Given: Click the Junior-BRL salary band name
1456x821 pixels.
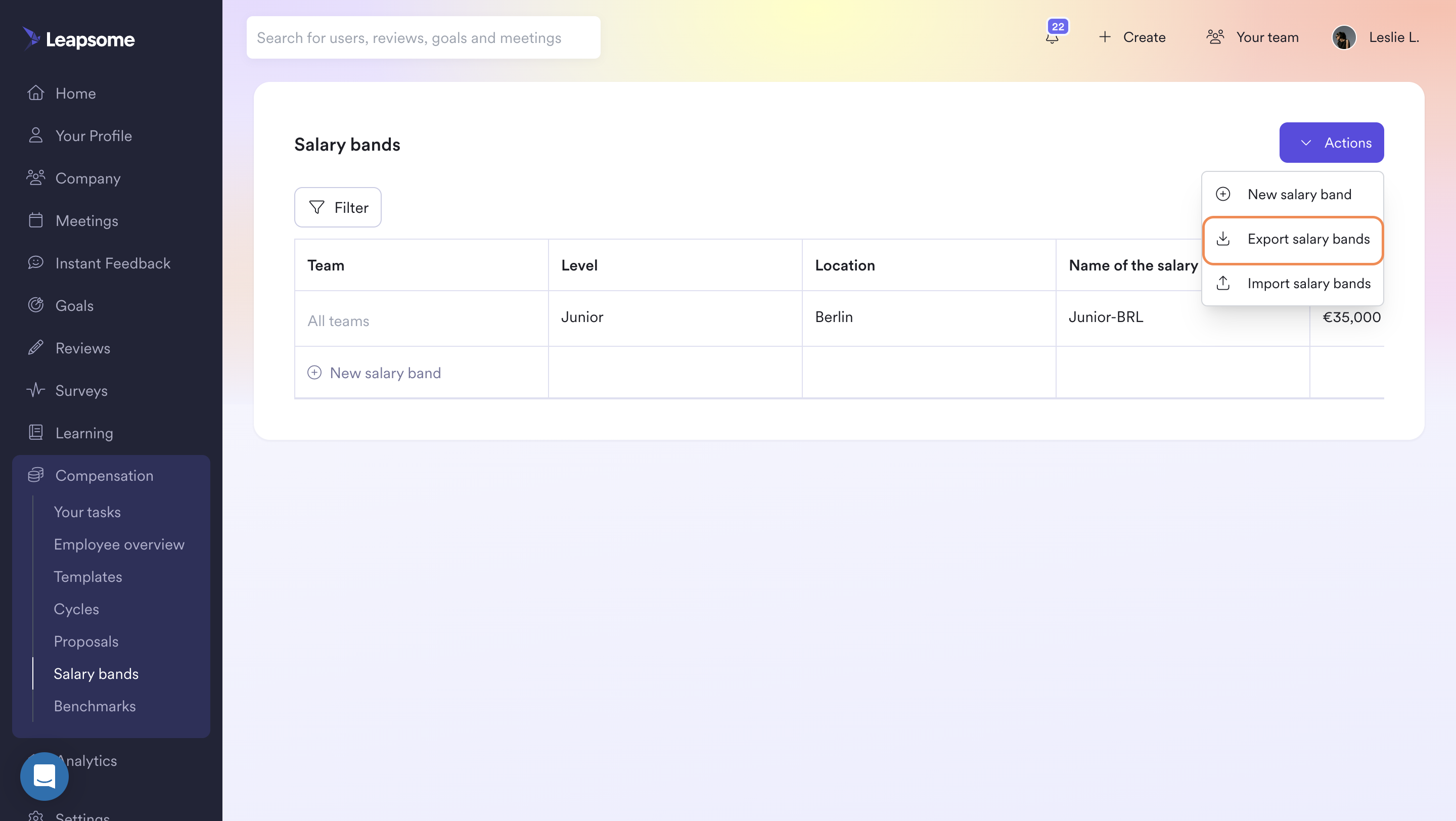Looking at the screenshot, I should coord(1106,317).
